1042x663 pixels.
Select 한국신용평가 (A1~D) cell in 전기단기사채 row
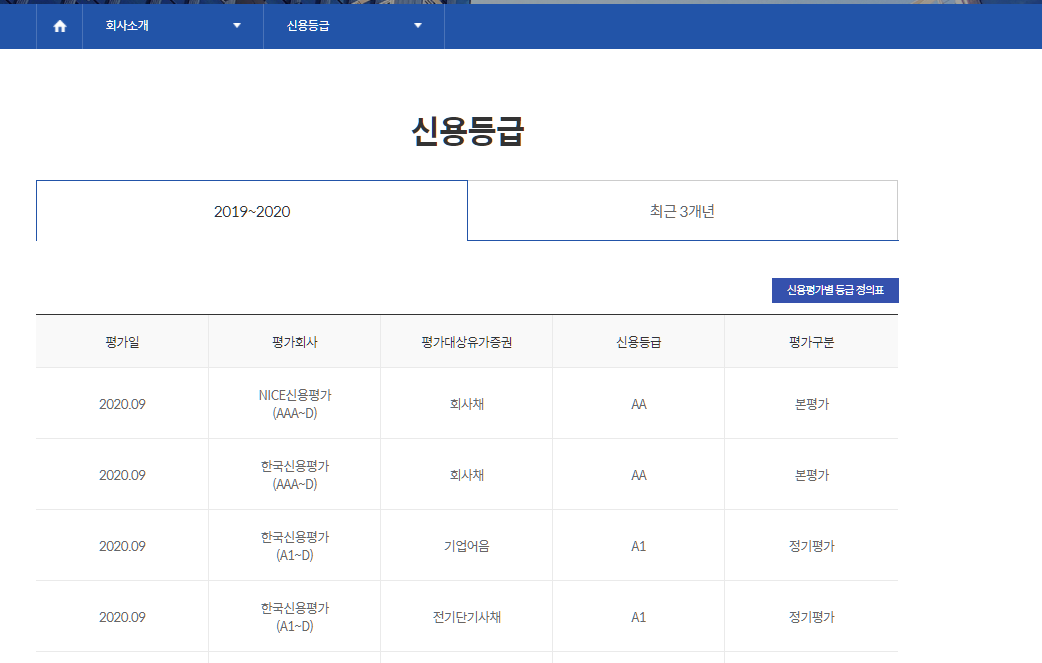294,617
